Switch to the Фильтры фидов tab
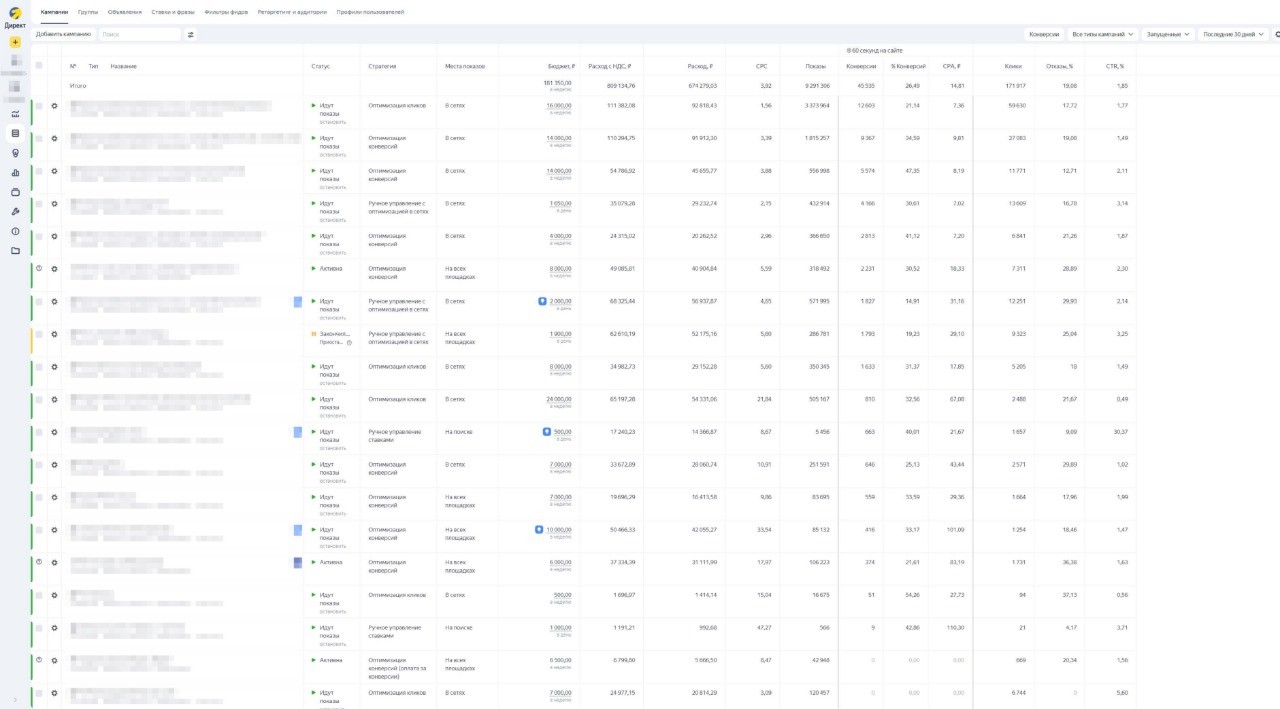Viewport: 1280px width, 709px height. coord(226,12)
